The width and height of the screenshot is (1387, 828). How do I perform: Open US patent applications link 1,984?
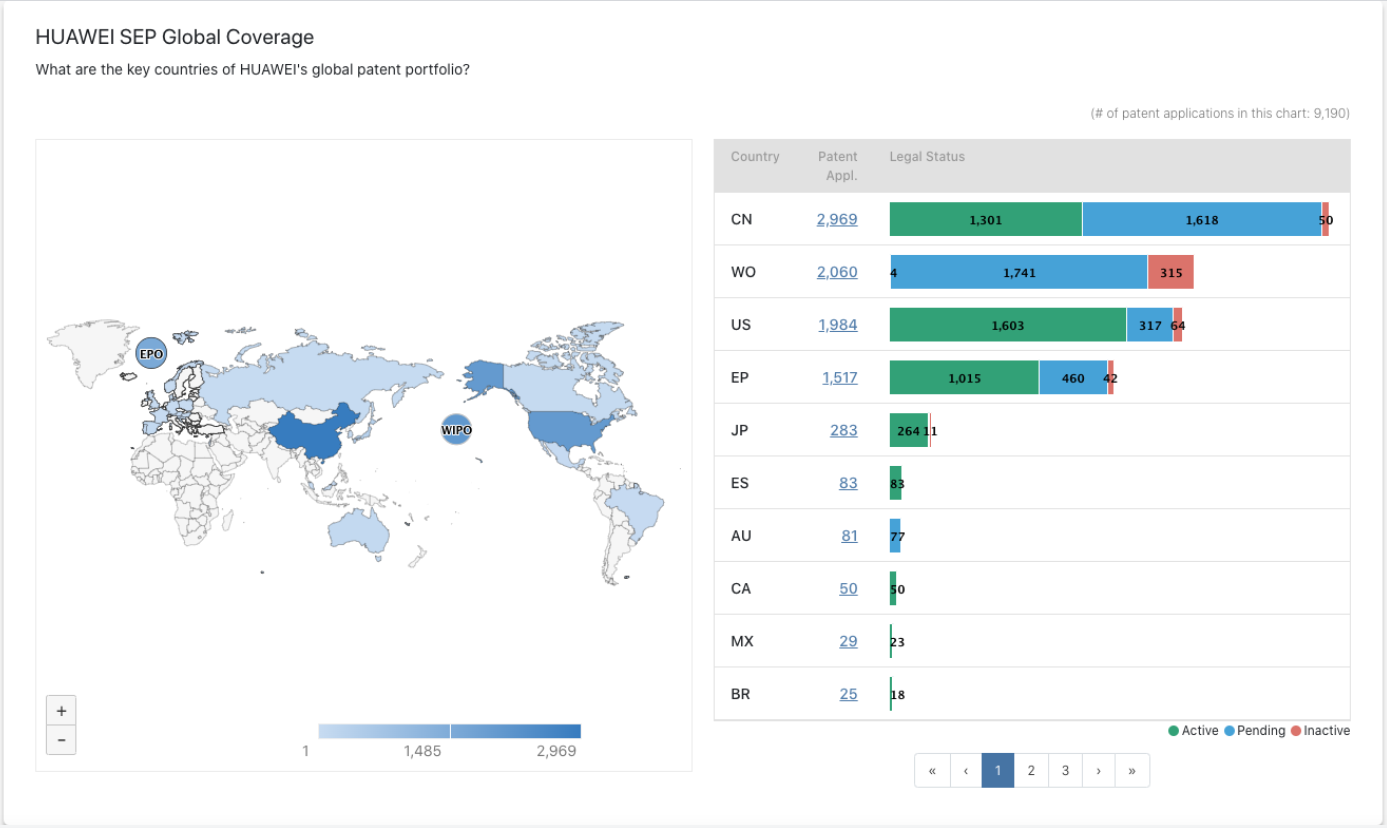(x=838, y=325)
